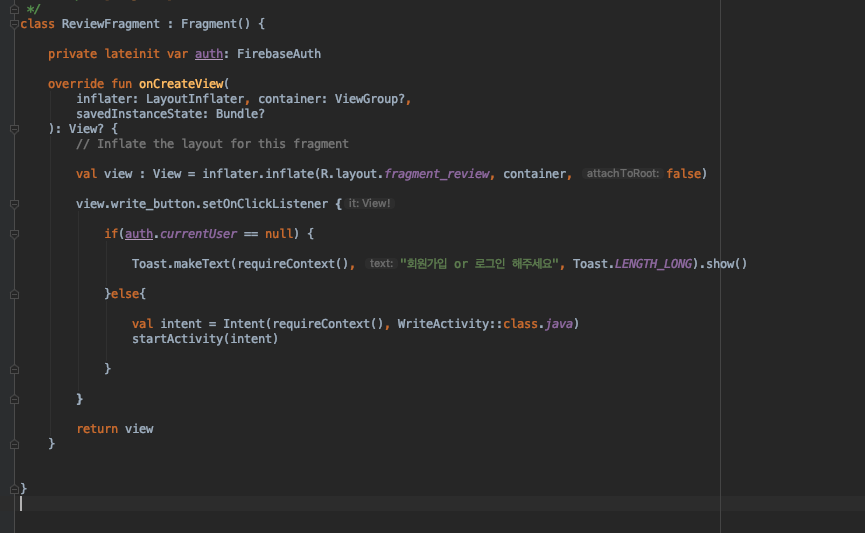The image size is (865, 533).
Task: Click the LayoutInflater parameter type
Action: pyautogui.click(x=195, y=99)
